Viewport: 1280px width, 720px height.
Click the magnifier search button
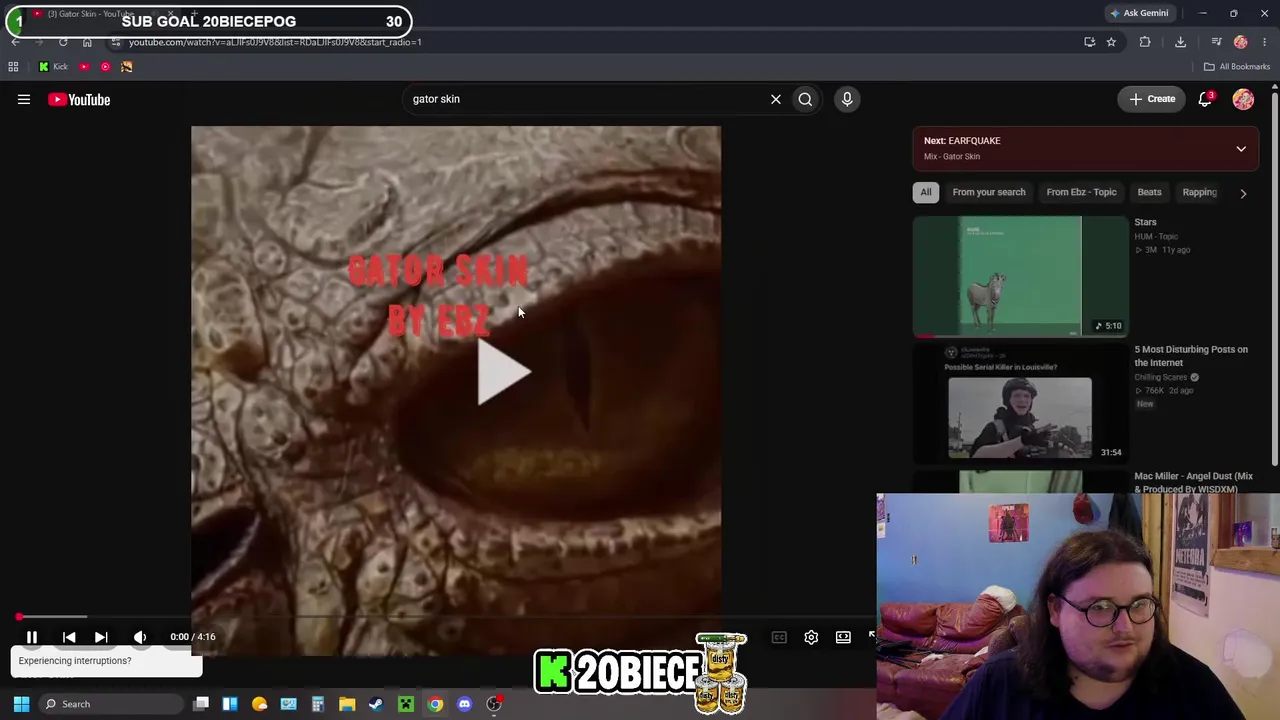(x=805, y=99)
